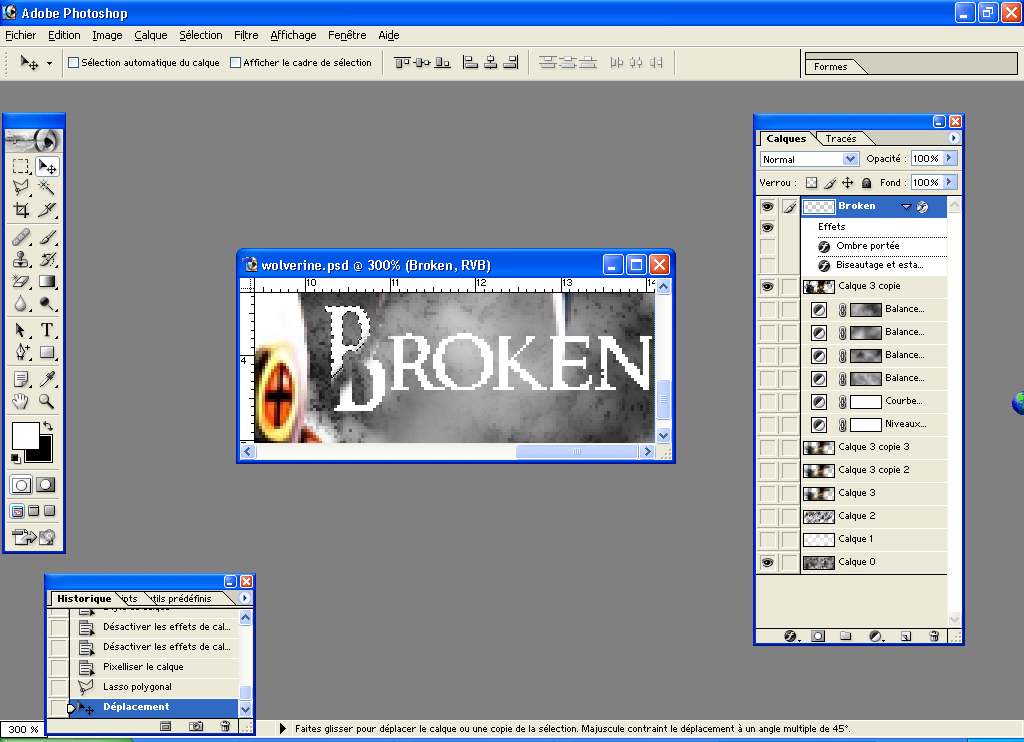Open the new snapshot camera icon in Historique
Image resolution: width=1024 pixels, height=742 pixels.
point(196,727)
